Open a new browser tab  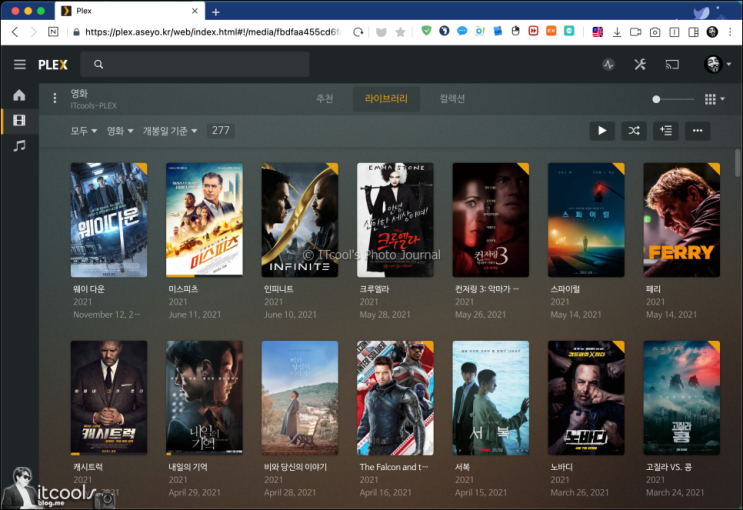coord(216,12)
